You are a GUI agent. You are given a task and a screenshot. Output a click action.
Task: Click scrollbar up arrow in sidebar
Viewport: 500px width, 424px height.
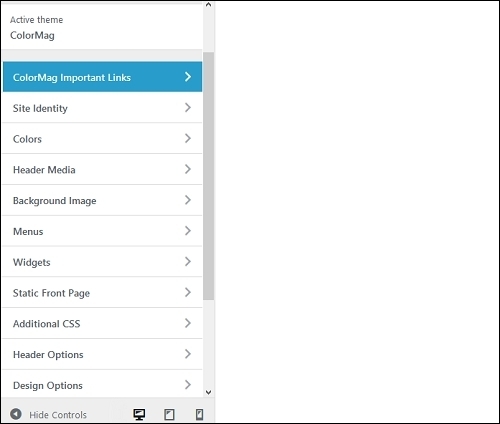(208, 5)
